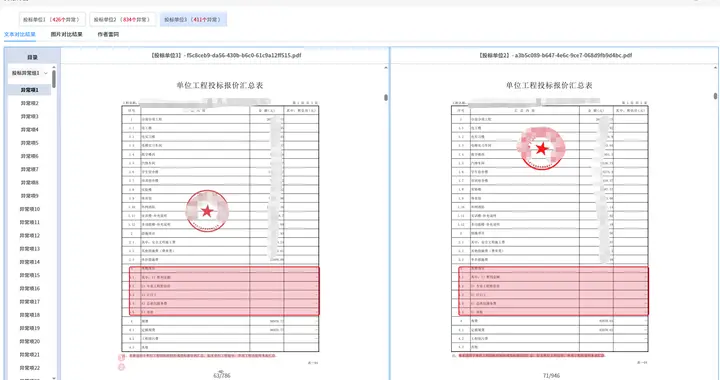
Task: Click the 71/946 page indicator
Action: click(551, 375)
